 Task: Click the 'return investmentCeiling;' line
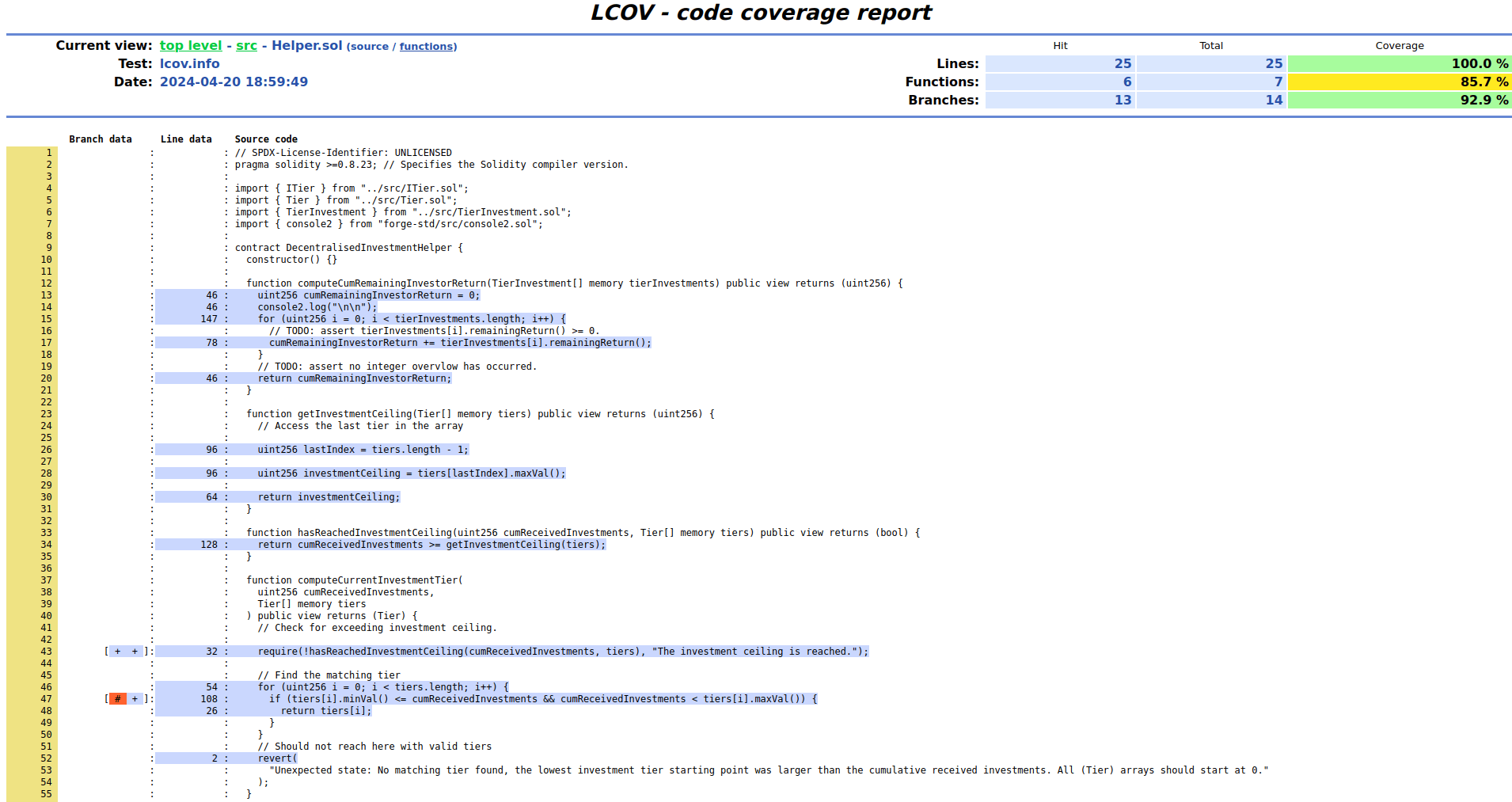click(x=329, y=497)
